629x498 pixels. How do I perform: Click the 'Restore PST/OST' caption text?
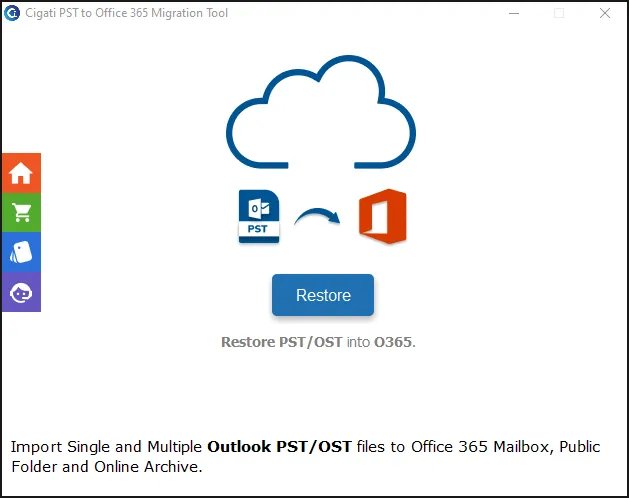282,342
